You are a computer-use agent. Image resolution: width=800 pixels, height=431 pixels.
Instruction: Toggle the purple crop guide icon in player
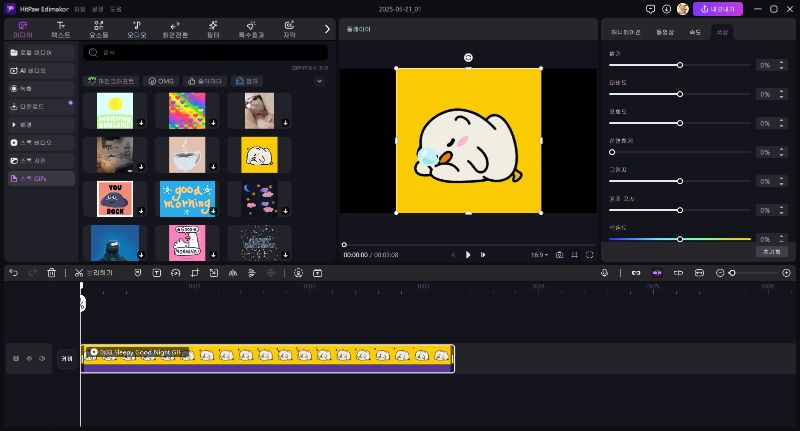click(574, 255)
